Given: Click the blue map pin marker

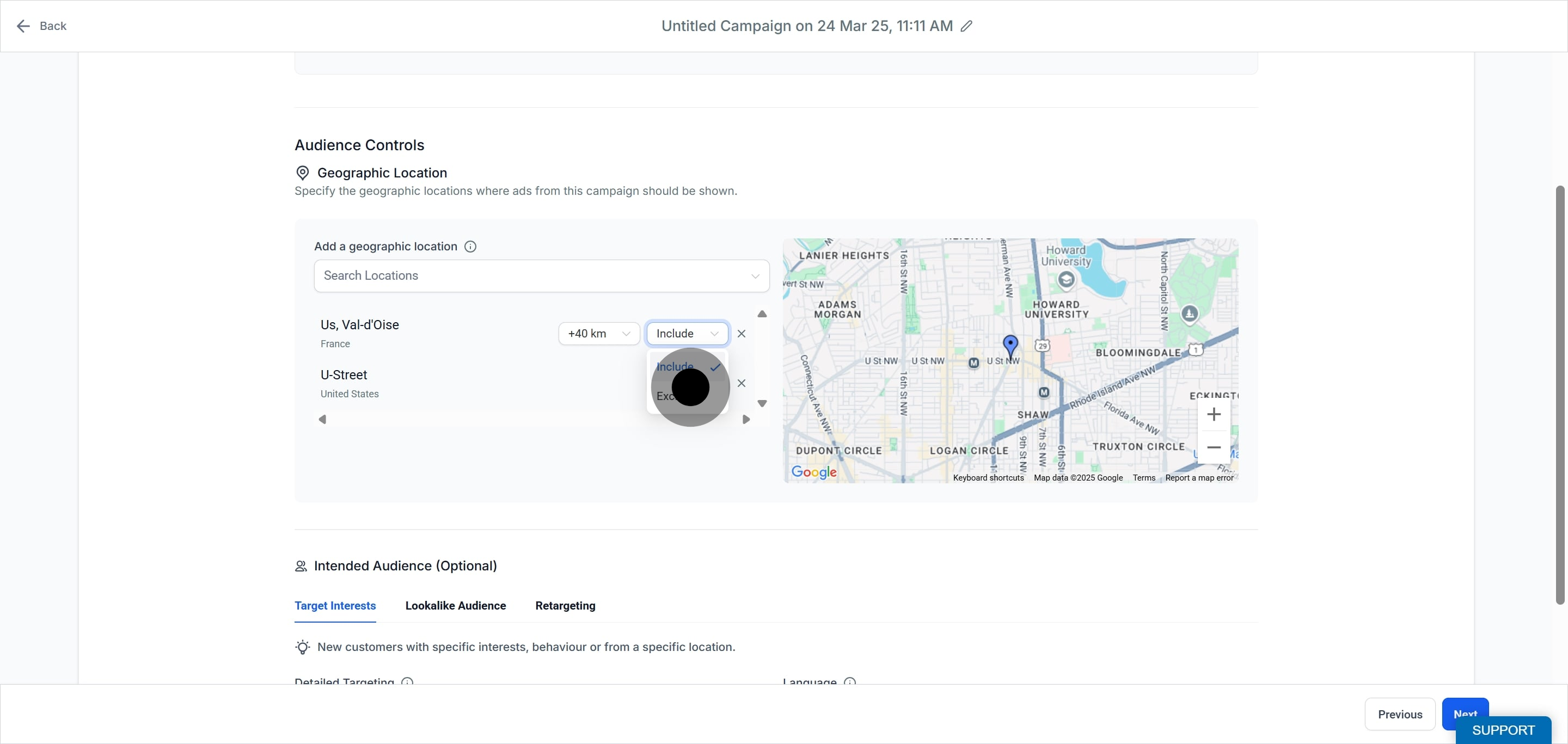Looking at the screenshot, I should coord(1010,347).
